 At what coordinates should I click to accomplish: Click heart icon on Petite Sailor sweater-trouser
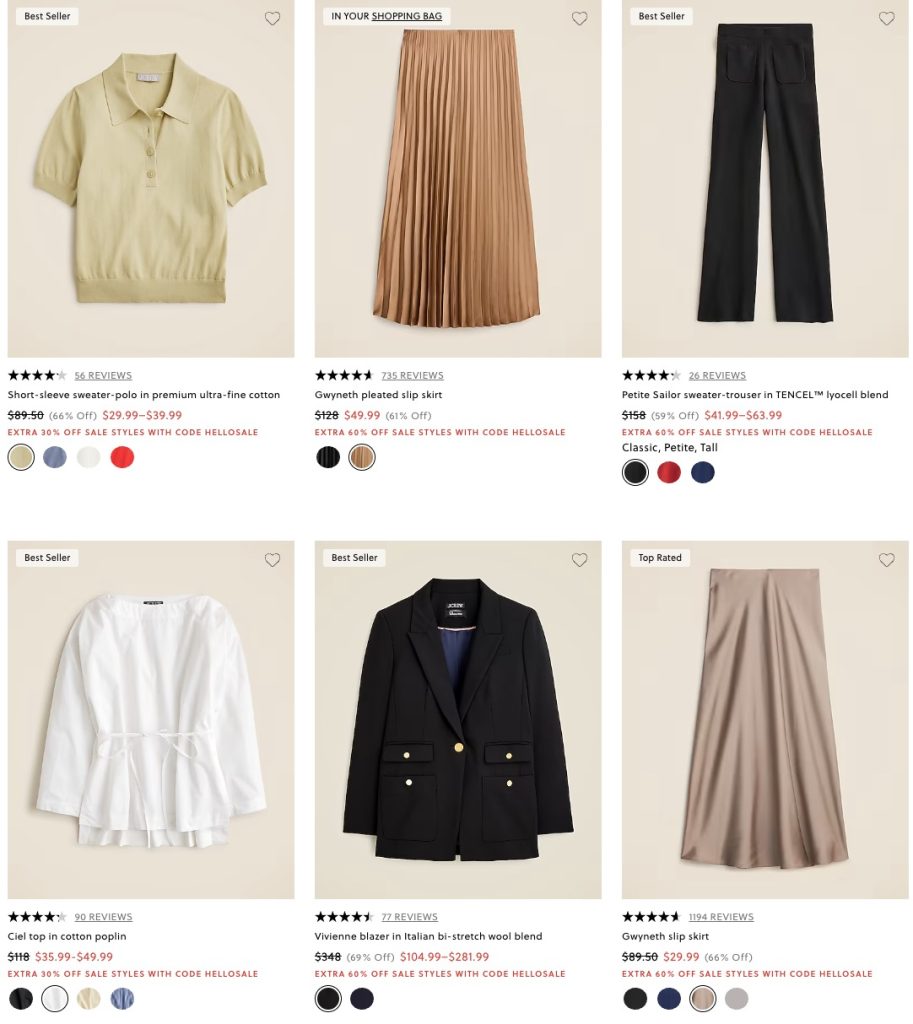[x=886, y=18]
